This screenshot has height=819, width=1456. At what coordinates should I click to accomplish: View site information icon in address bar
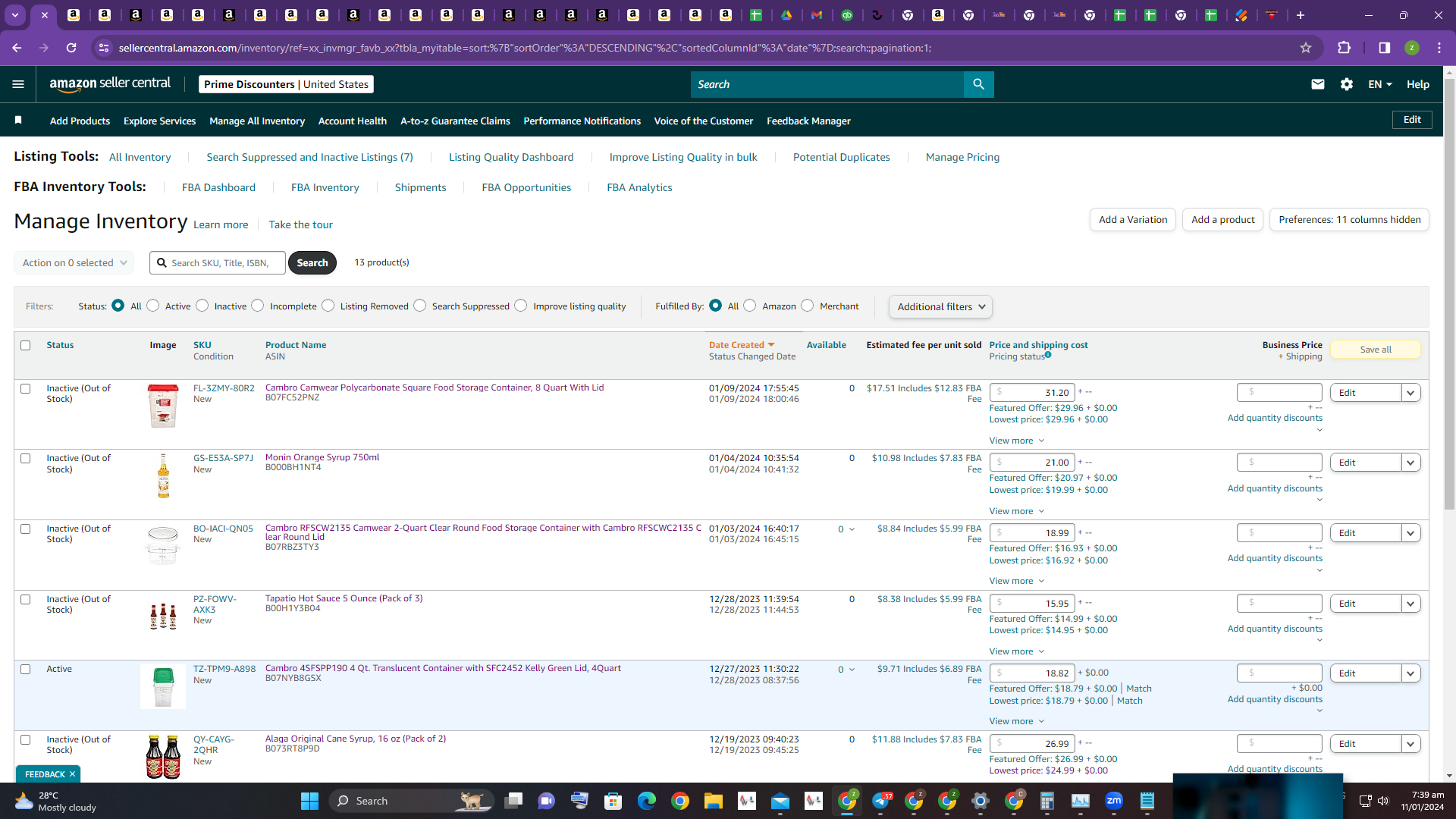click(x=105, y=48)
